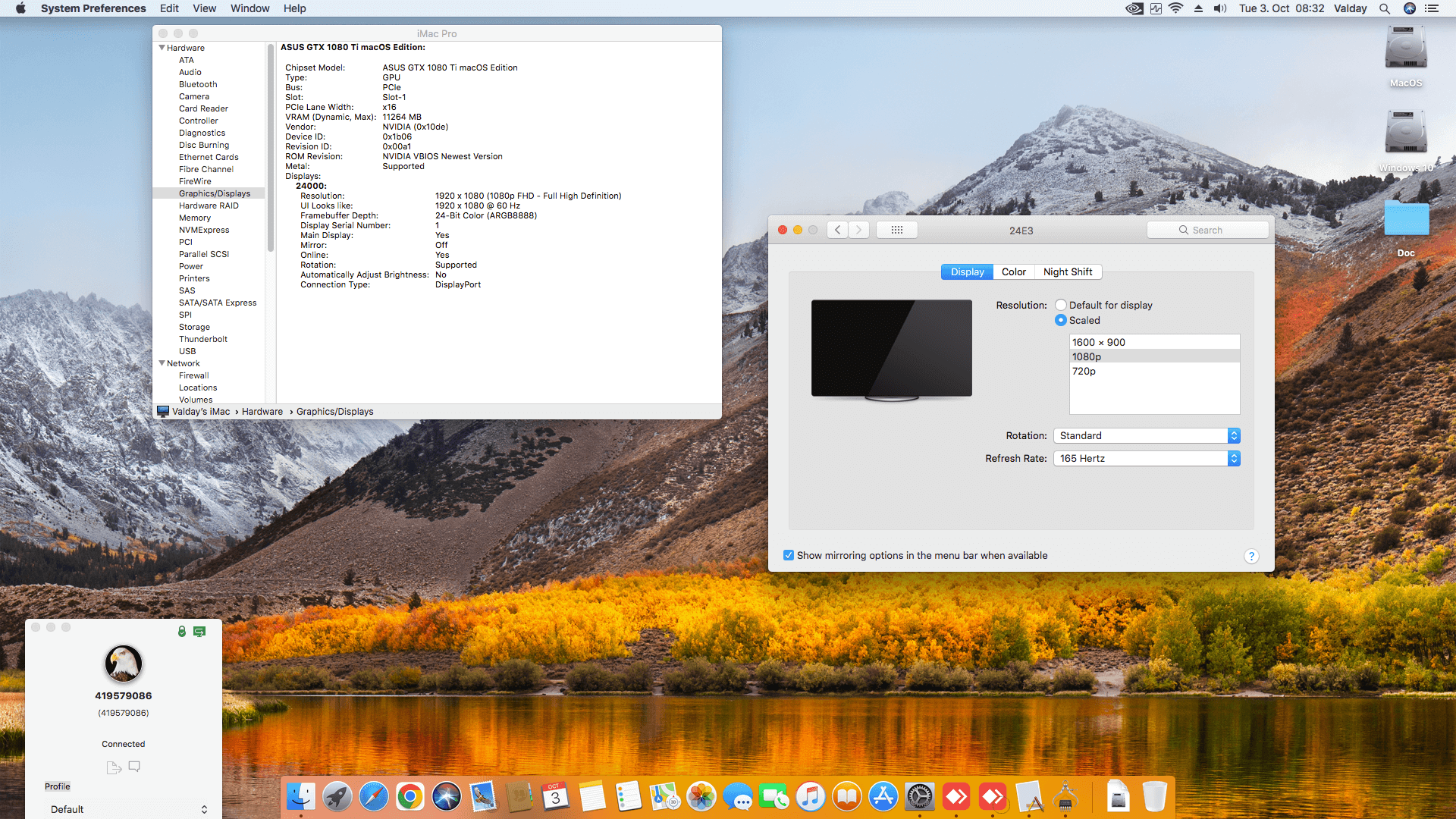Click the NVIDIA menu bar icon
This screenshot has width=1456, height=819.
pos(1134,8)
